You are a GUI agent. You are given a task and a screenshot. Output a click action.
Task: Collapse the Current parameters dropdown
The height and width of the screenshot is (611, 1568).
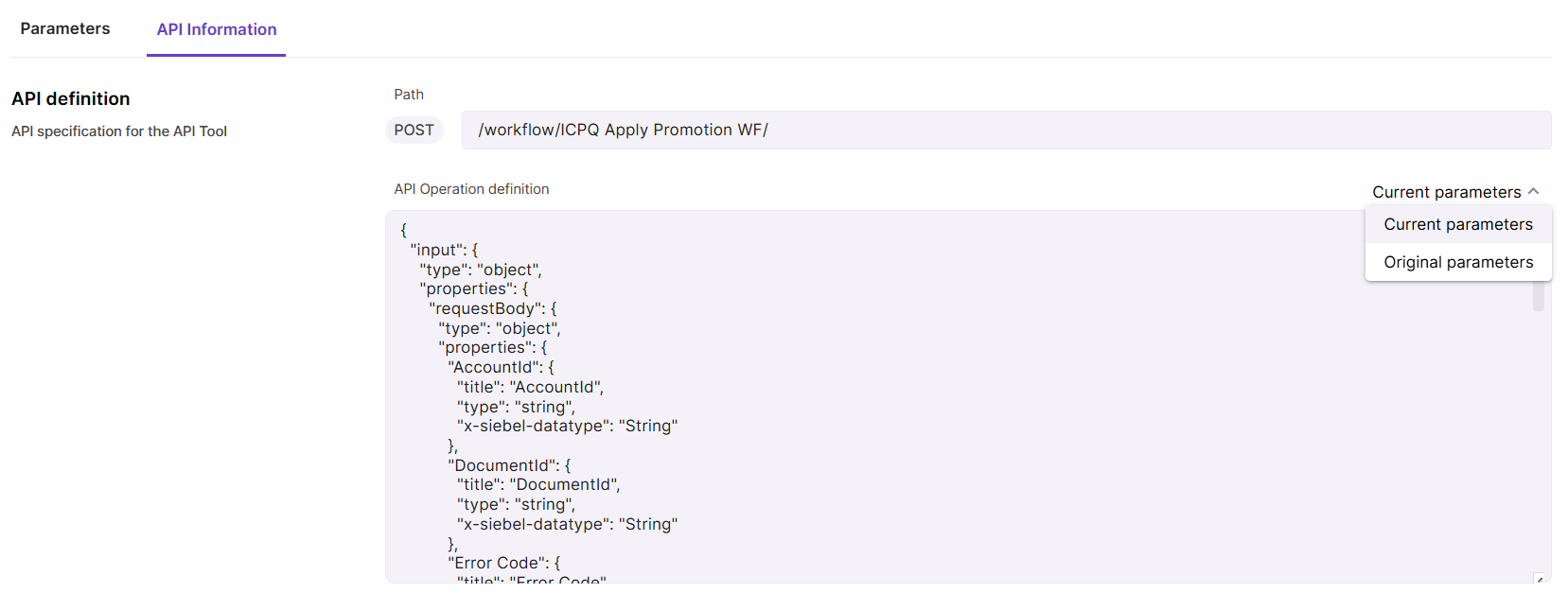[1446, 192]
